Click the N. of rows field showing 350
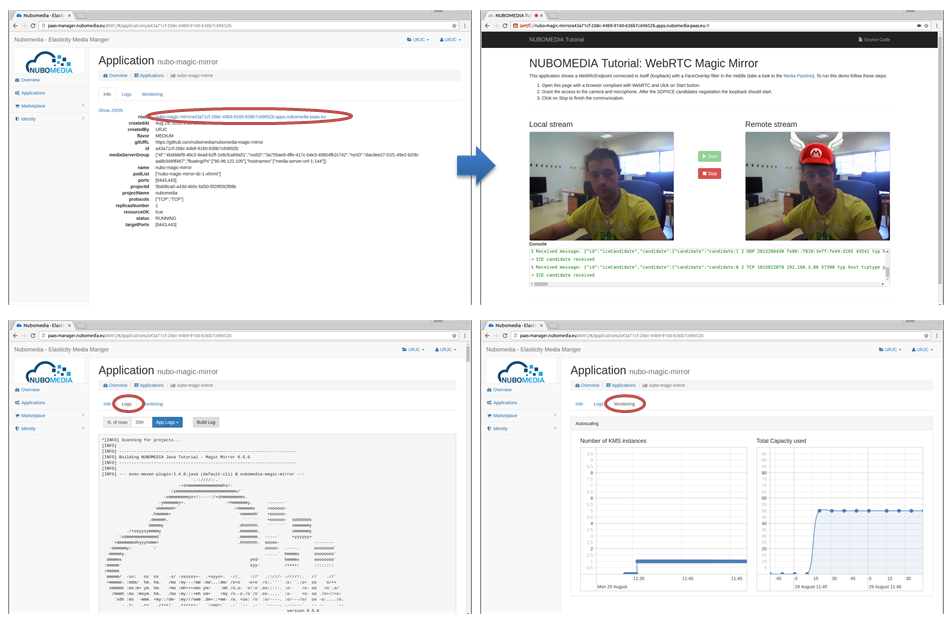 [x=140, y=422]
